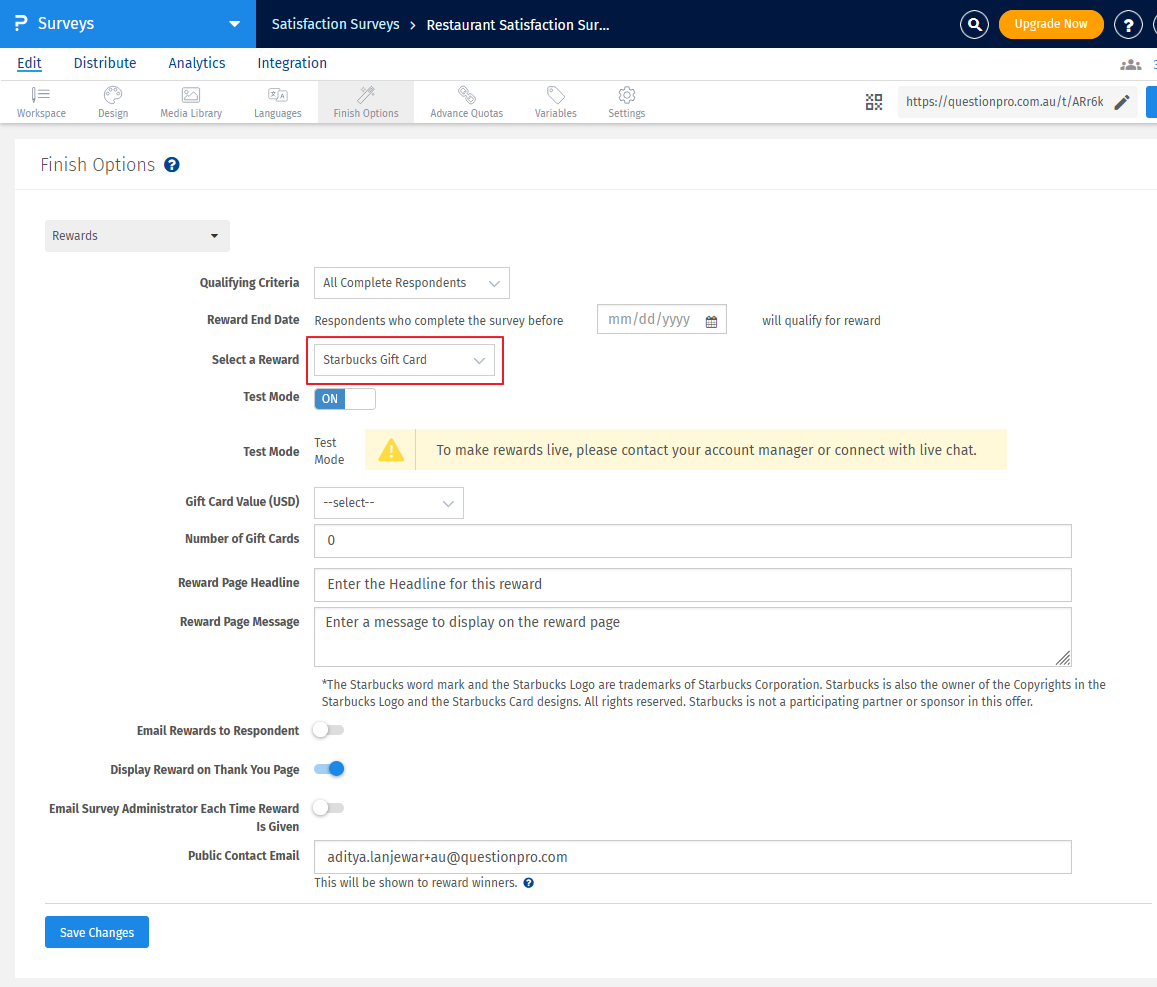Click the Save Changes button
This screenshot has height=987, width=1157.
pyautogui.click(x=96, y=931)
